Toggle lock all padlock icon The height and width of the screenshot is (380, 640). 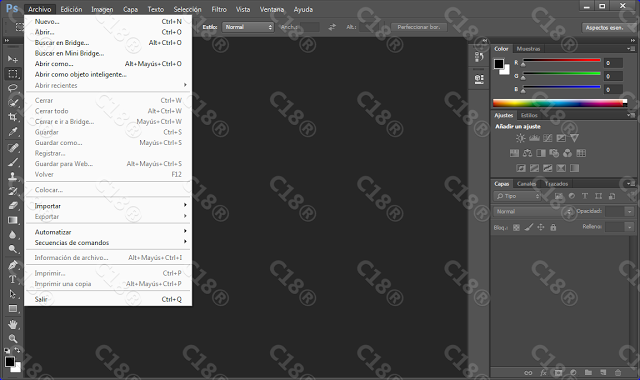[553, 227]
